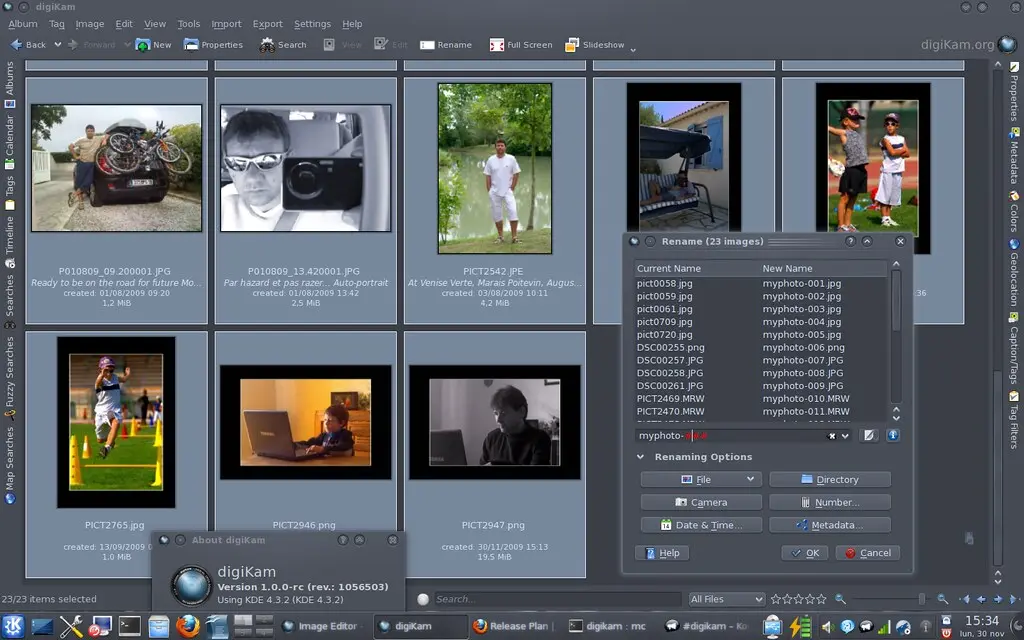Collapse the Renaming Options section
Image resolution: width=1024 pixels, height=640 pixels.
(x=639, y=456)
